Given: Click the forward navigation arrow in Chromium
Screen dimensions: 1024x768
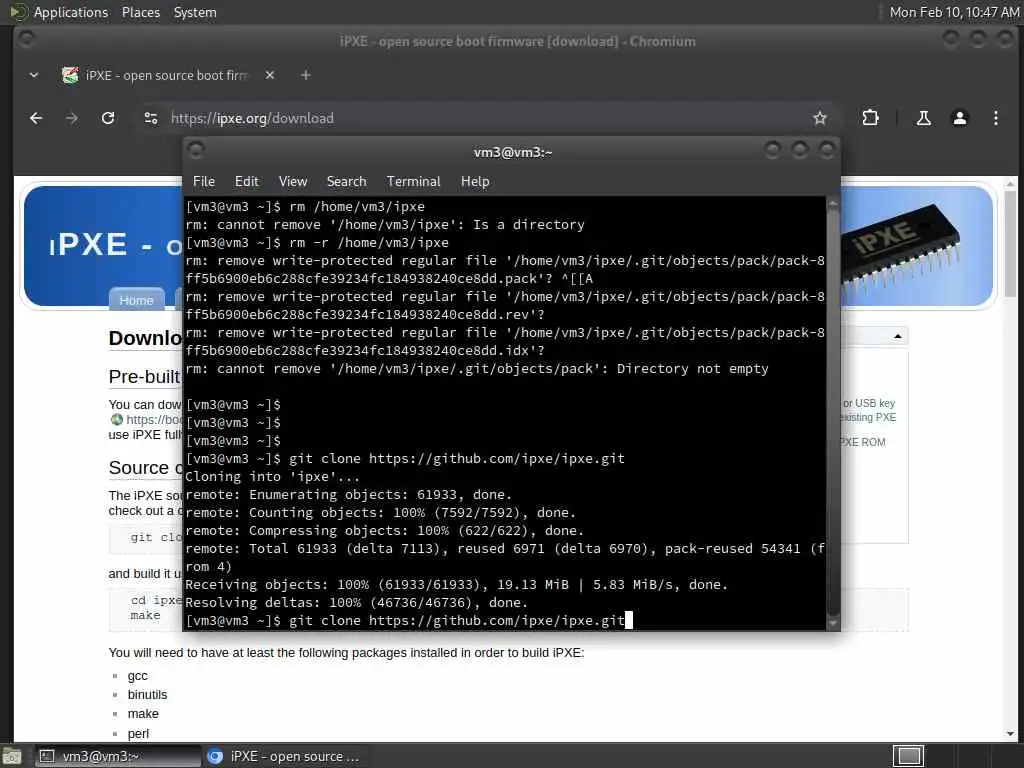Looking at the screenshot, I should point(72,118).
